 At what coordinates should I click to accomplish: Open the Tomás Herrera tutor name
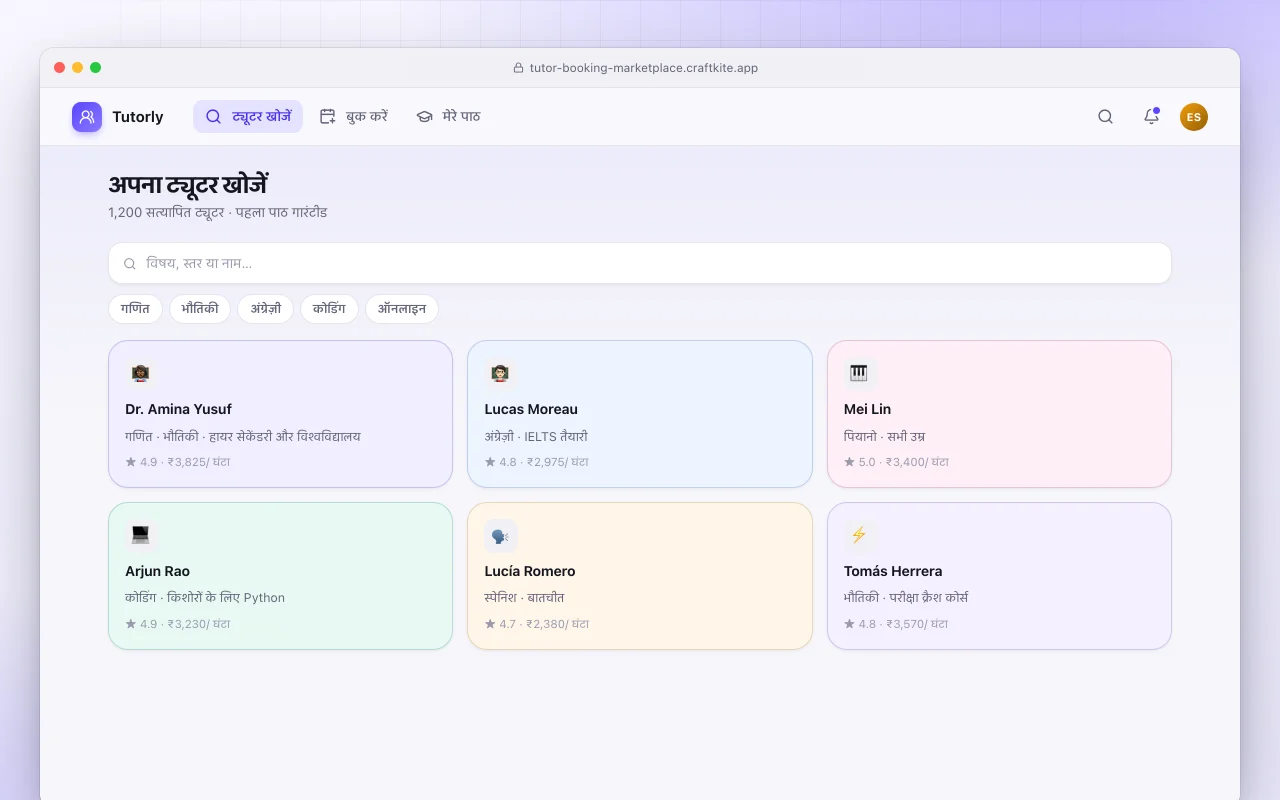[893, 571]
